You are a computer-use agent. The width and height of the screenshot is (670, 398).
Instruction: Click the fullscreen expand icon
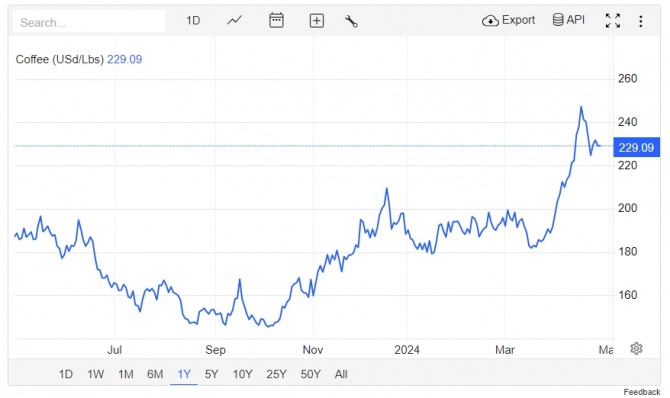click(x=613, y=21)
